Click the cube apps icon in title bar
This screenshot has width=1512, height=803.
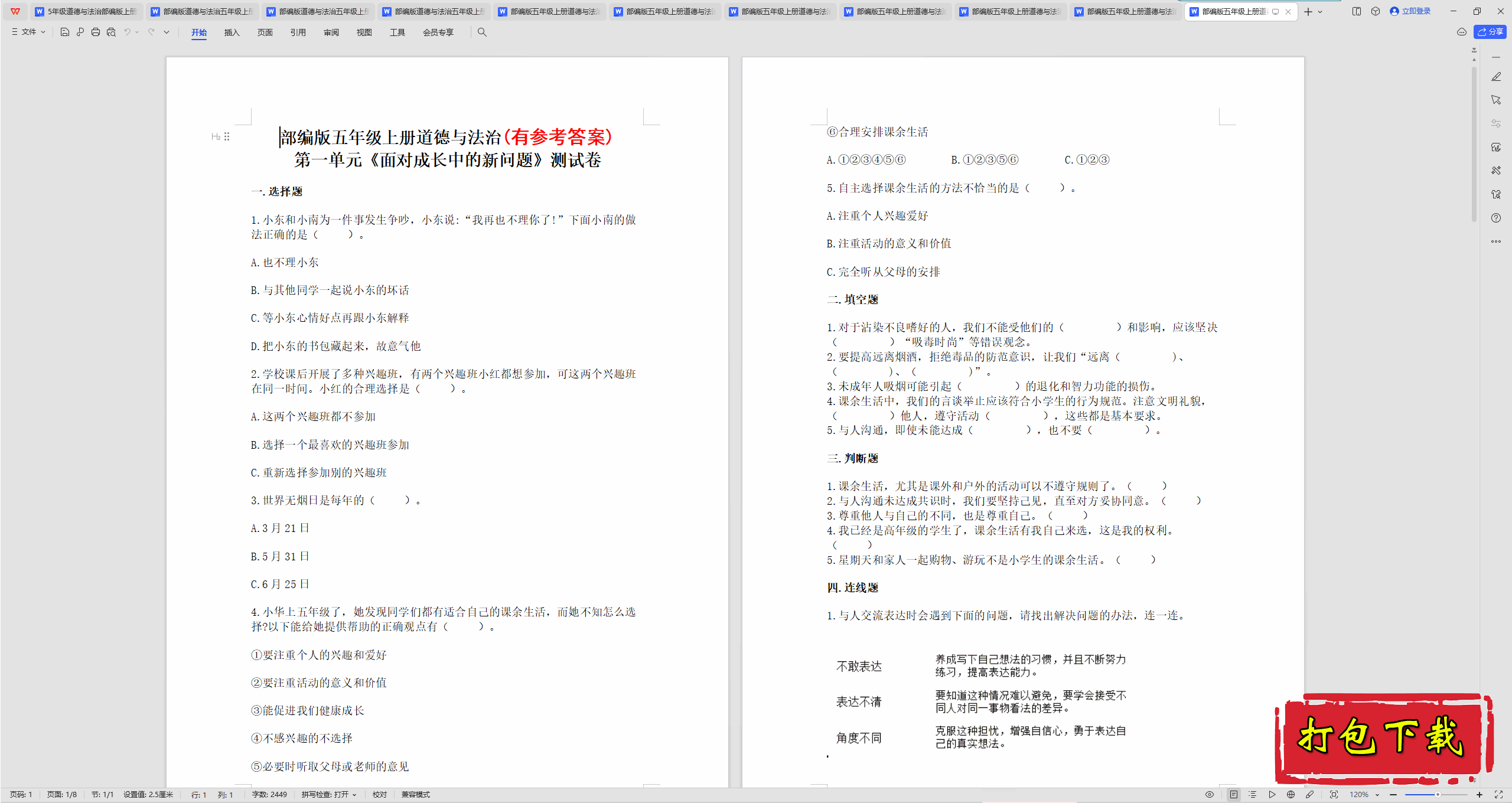1376,11
